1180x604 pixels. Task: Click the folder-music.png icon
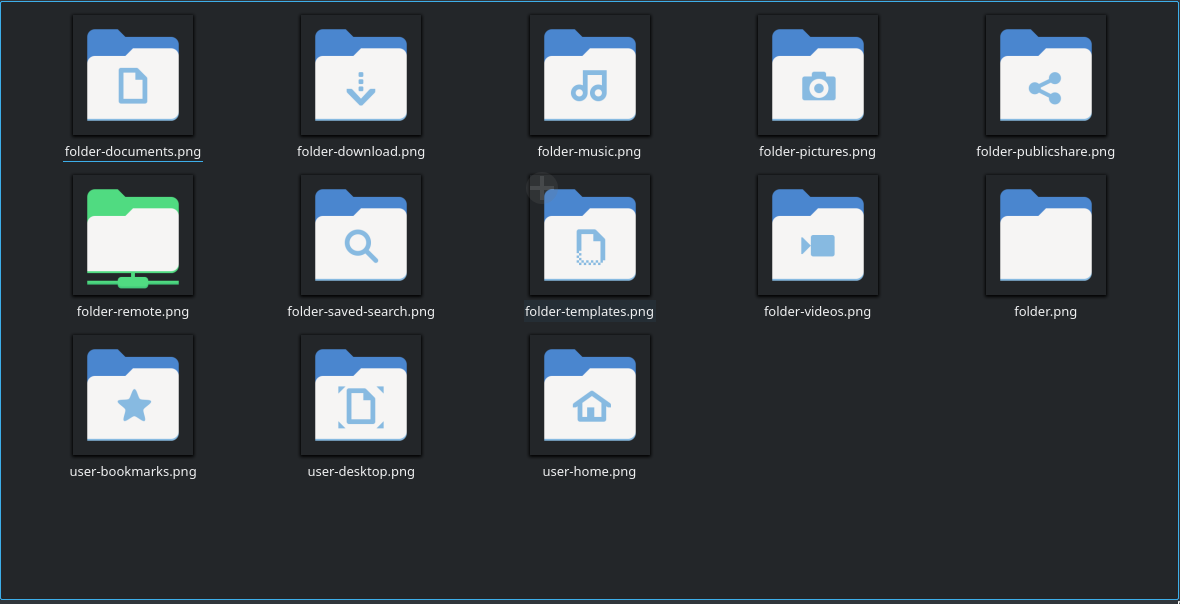(589, 75)
